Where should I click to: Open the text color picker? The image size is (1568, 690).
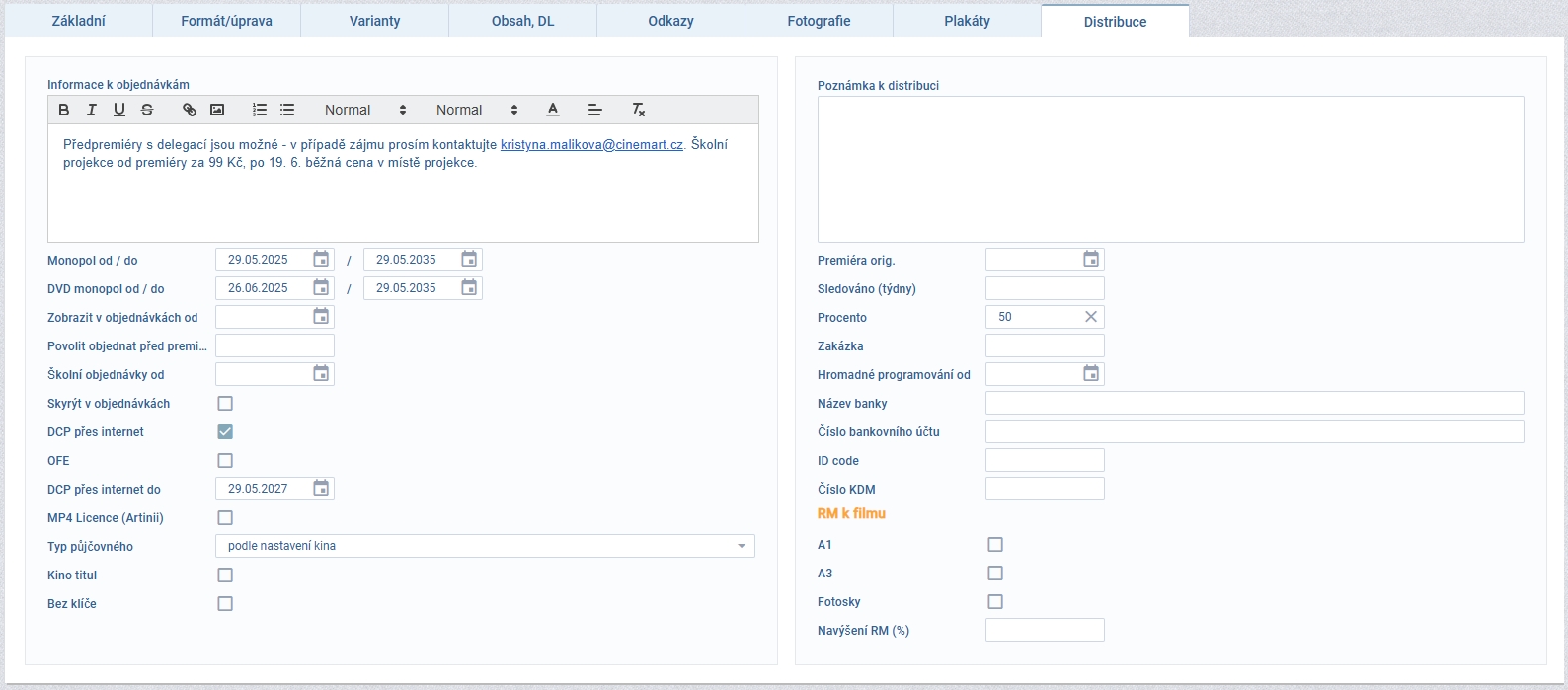[553, 110]
